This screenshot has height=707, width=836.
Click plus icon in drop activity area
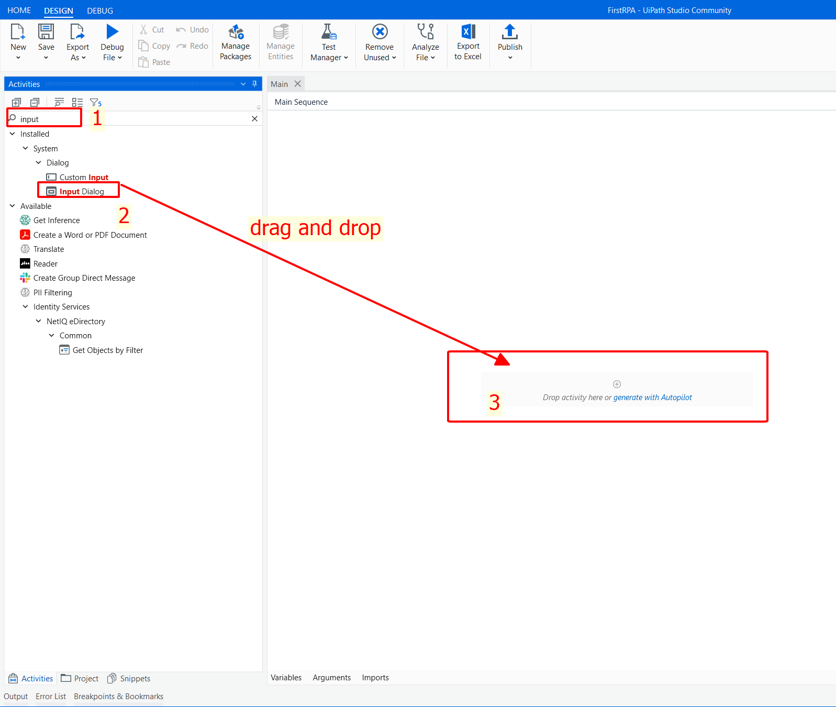point(617,384)
